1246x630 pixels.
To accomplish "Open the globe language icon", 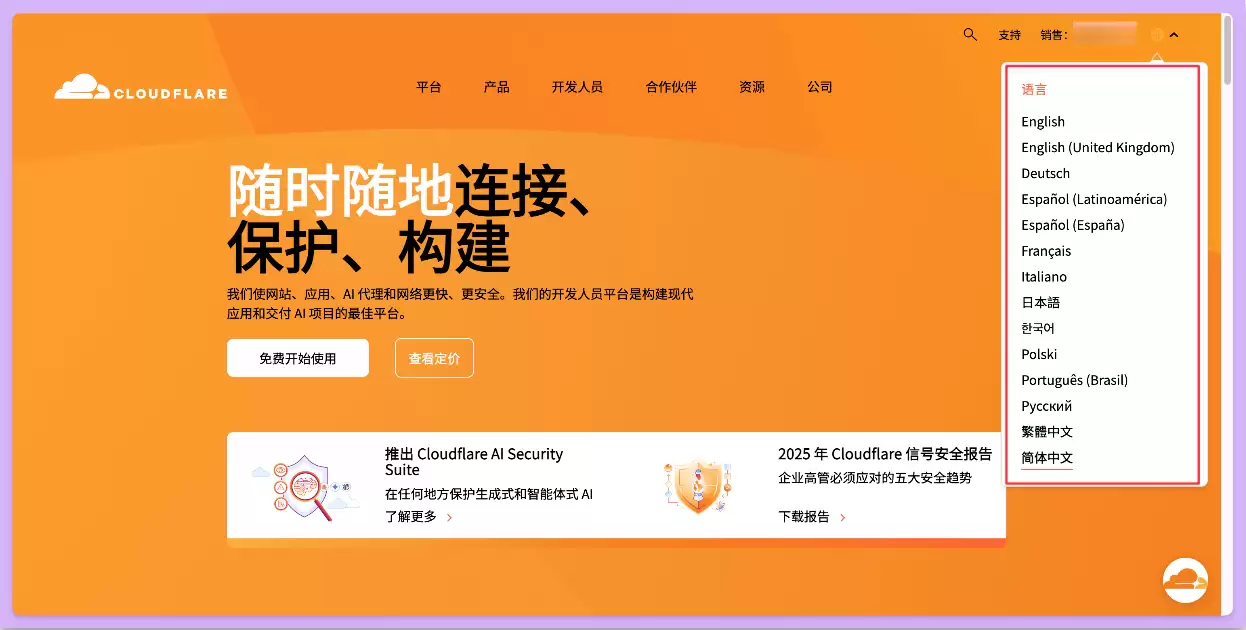I will tap(1157, 34).
